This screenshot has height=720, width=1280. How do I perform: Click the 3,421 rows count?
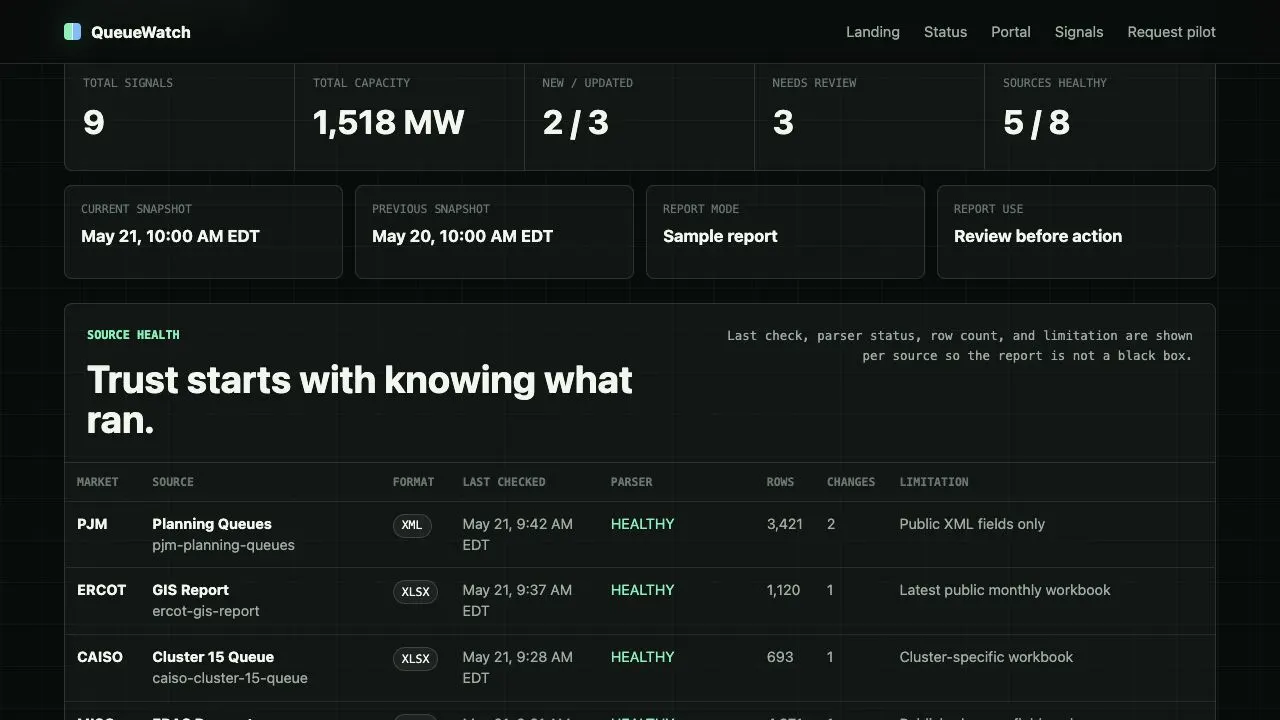coord(785,524)
